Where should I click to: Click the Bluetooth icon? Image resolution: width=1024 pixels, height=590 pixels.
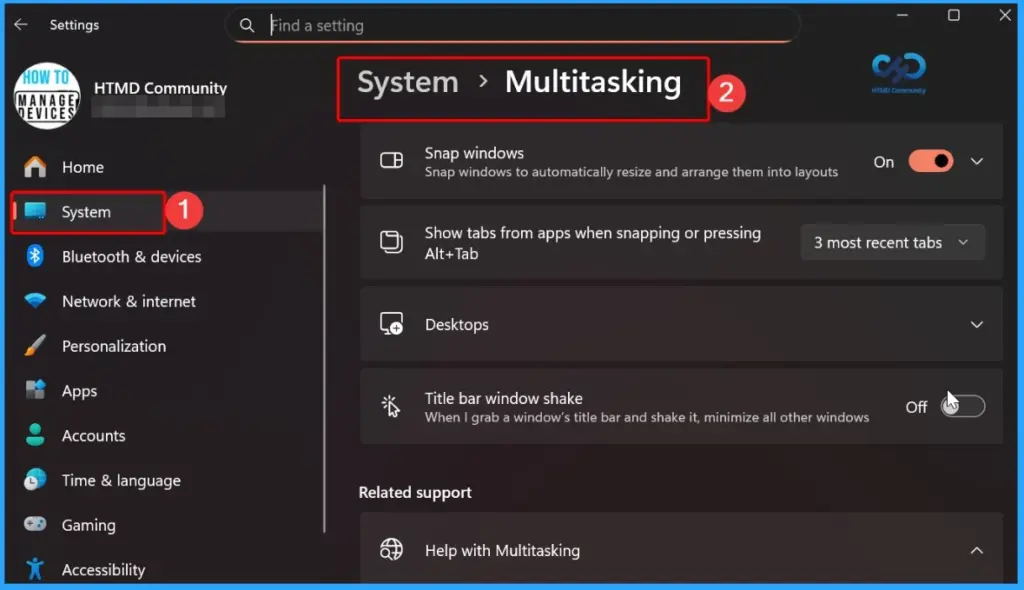[35, 256]
